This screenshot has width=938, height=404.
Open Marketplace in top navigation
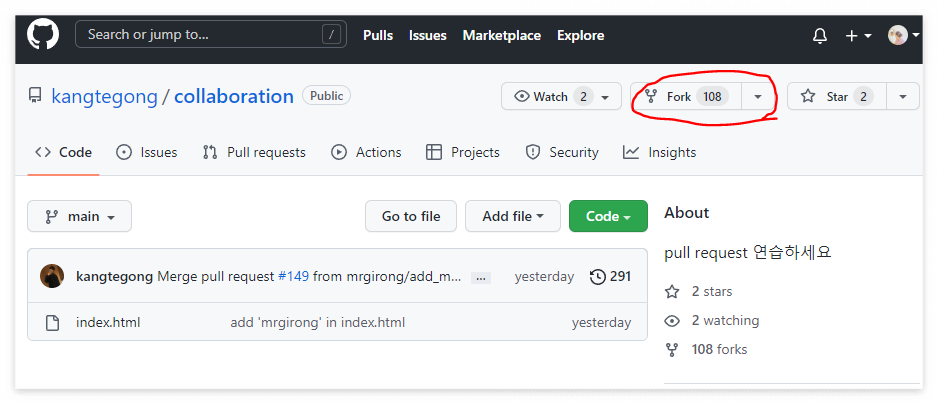[x=501, y=35]
